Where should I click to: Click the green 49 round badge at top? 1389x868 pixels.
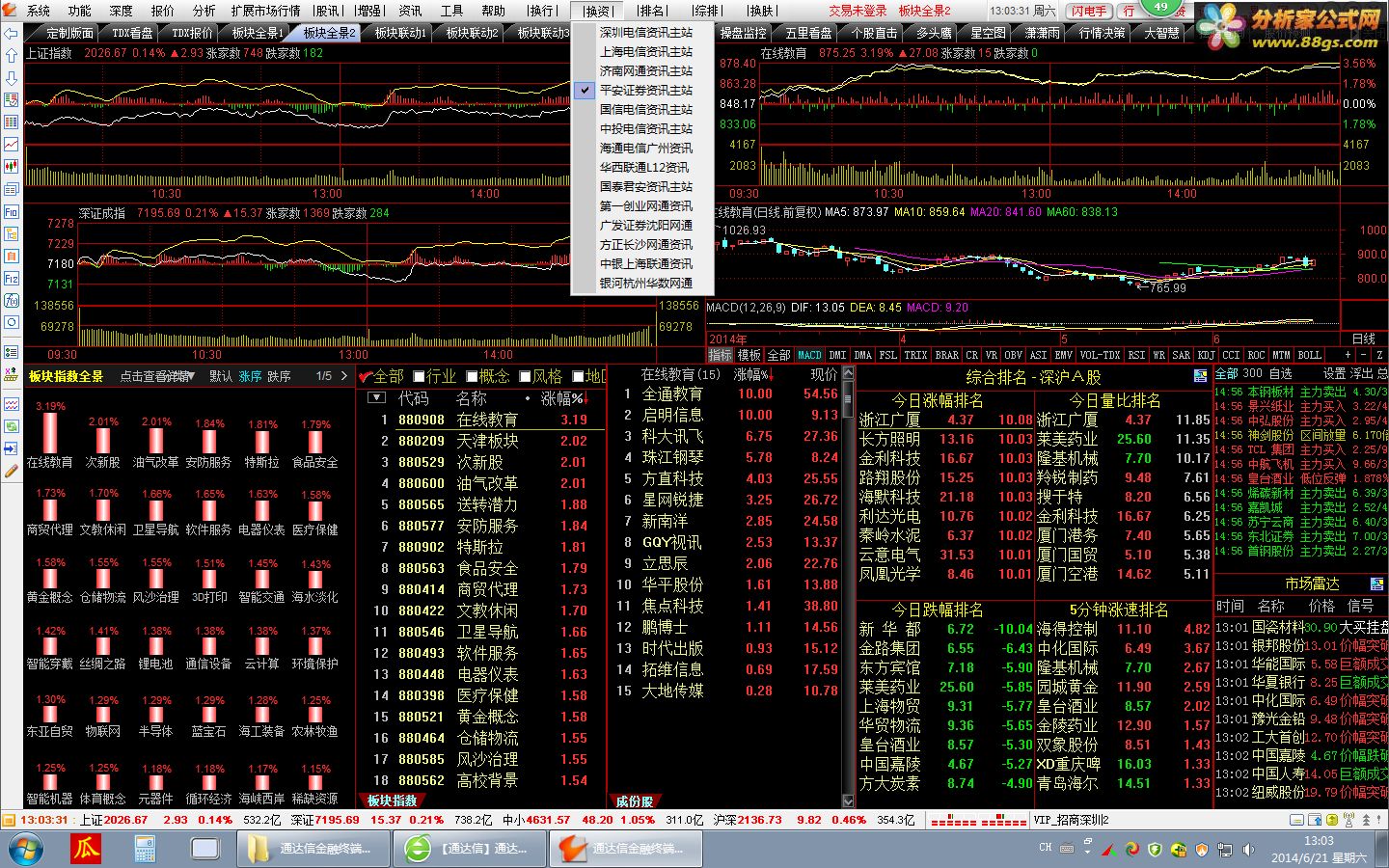pos(1159,7)
